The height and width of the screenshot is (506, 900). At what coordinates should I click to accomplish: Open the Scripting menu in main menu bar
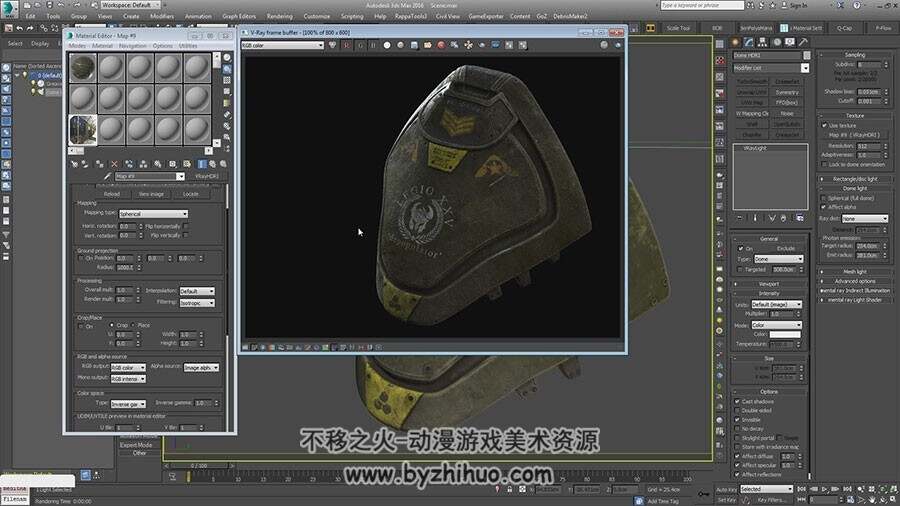coord(352,17)
